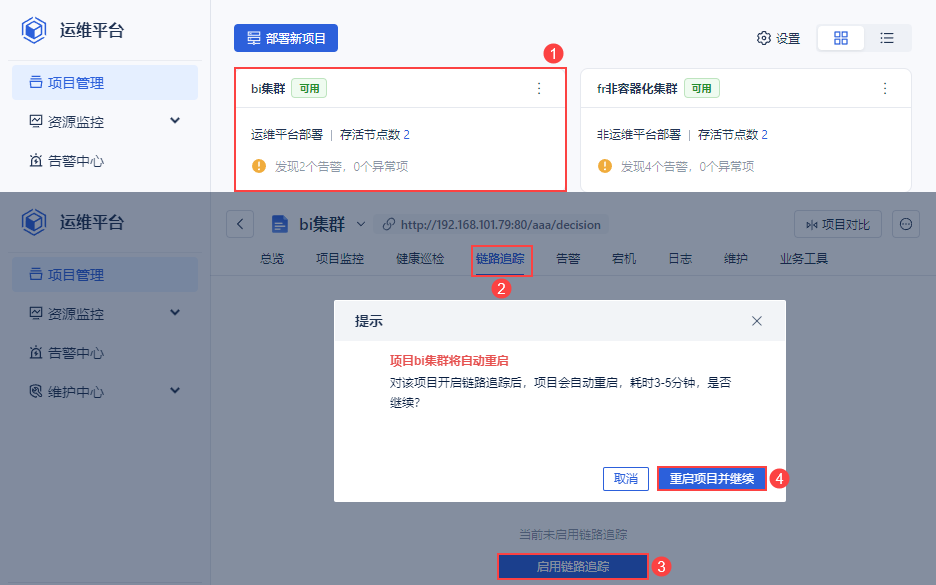Image resolution: width=936 pixels, height=585 pixels.
Task: Expand 资源监控 chevron in the lower sidebar
Action: (x=175, y=312)
